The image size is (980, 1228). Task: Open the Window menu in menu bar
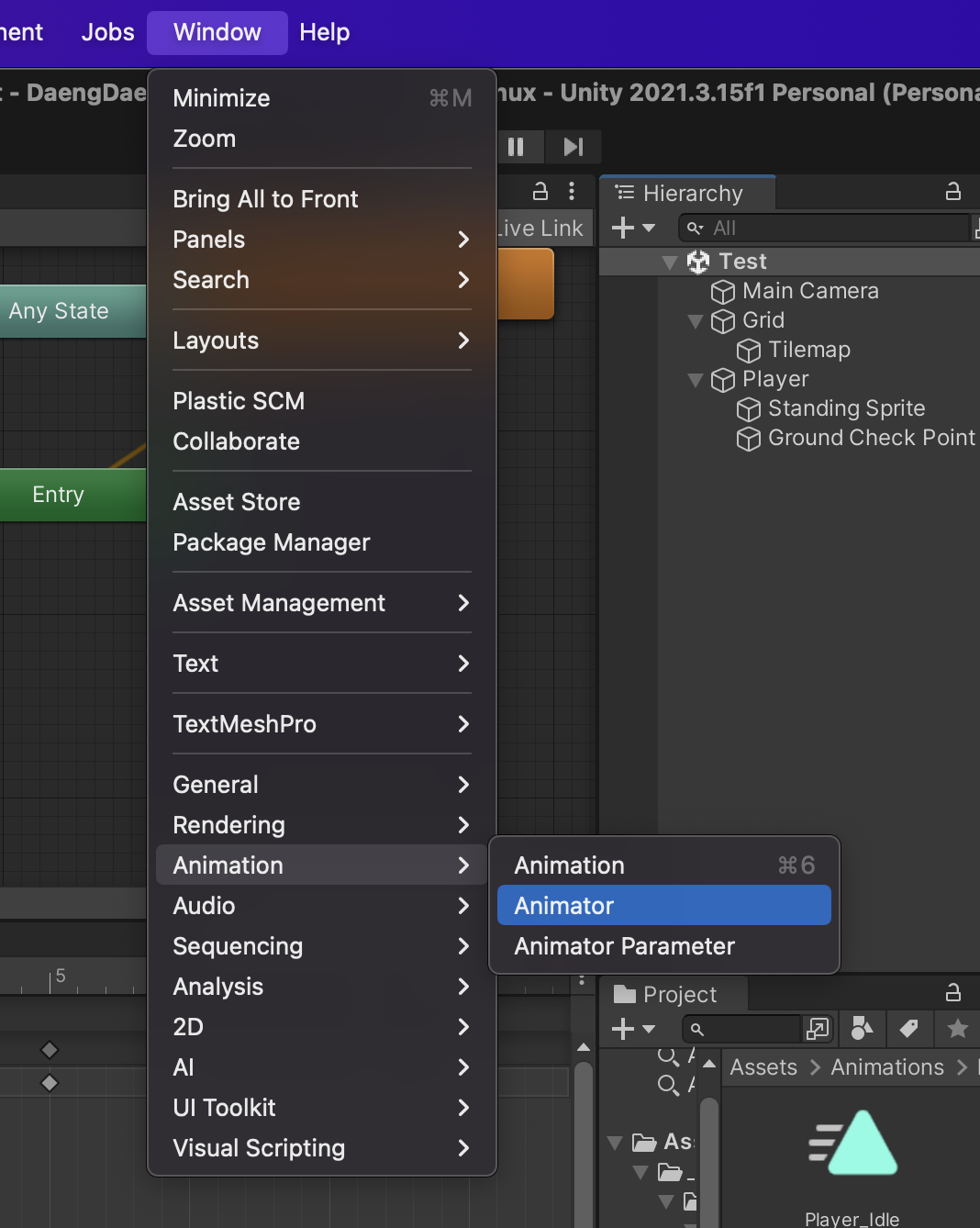[217, 32]
